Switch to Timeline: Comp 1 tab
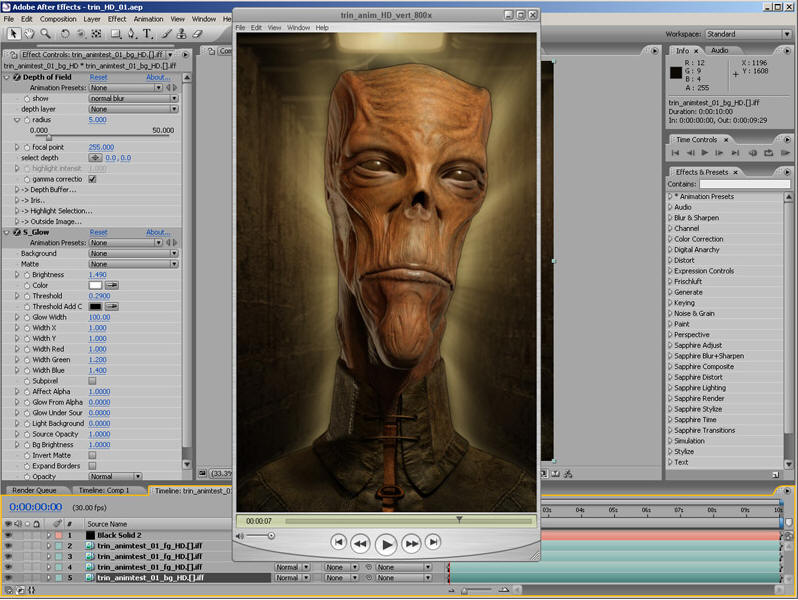 tap(104, 490)
